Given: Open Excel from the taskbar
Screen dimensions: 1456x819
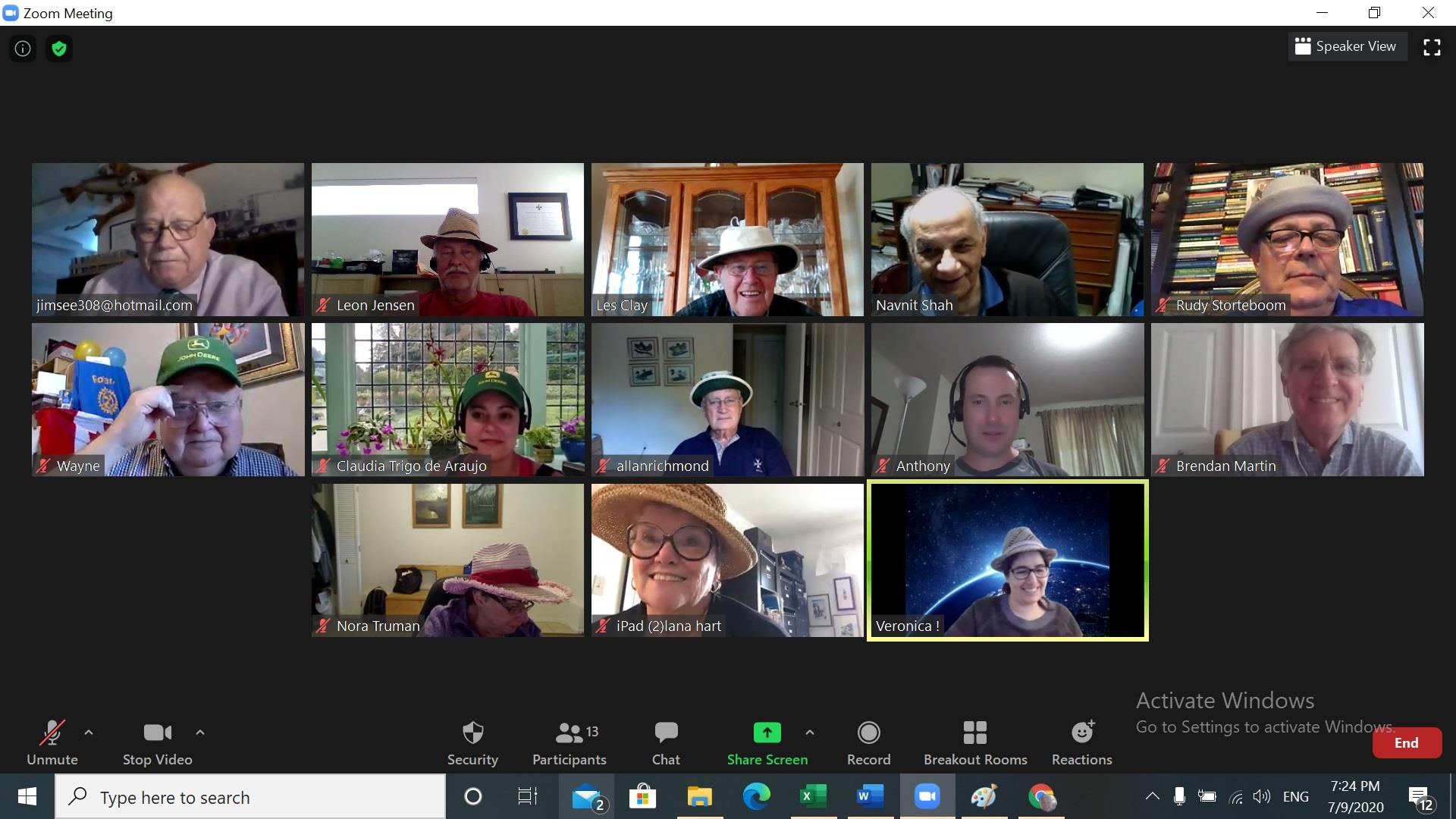Looking at the screenshot, I should 812,797.
